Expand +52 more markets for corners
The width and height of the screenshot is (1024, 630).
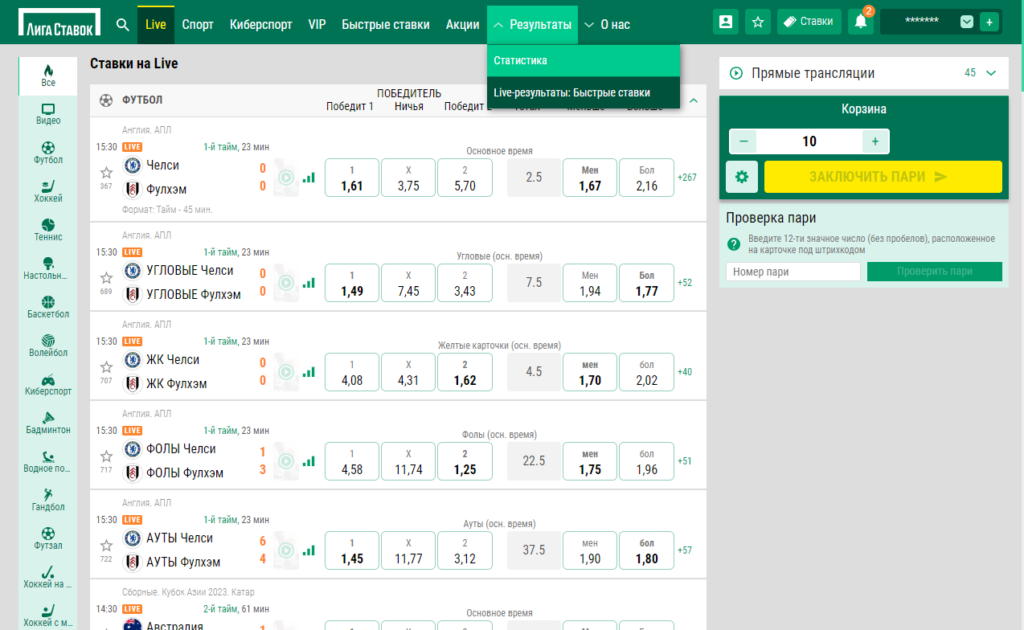pos(684,283)
